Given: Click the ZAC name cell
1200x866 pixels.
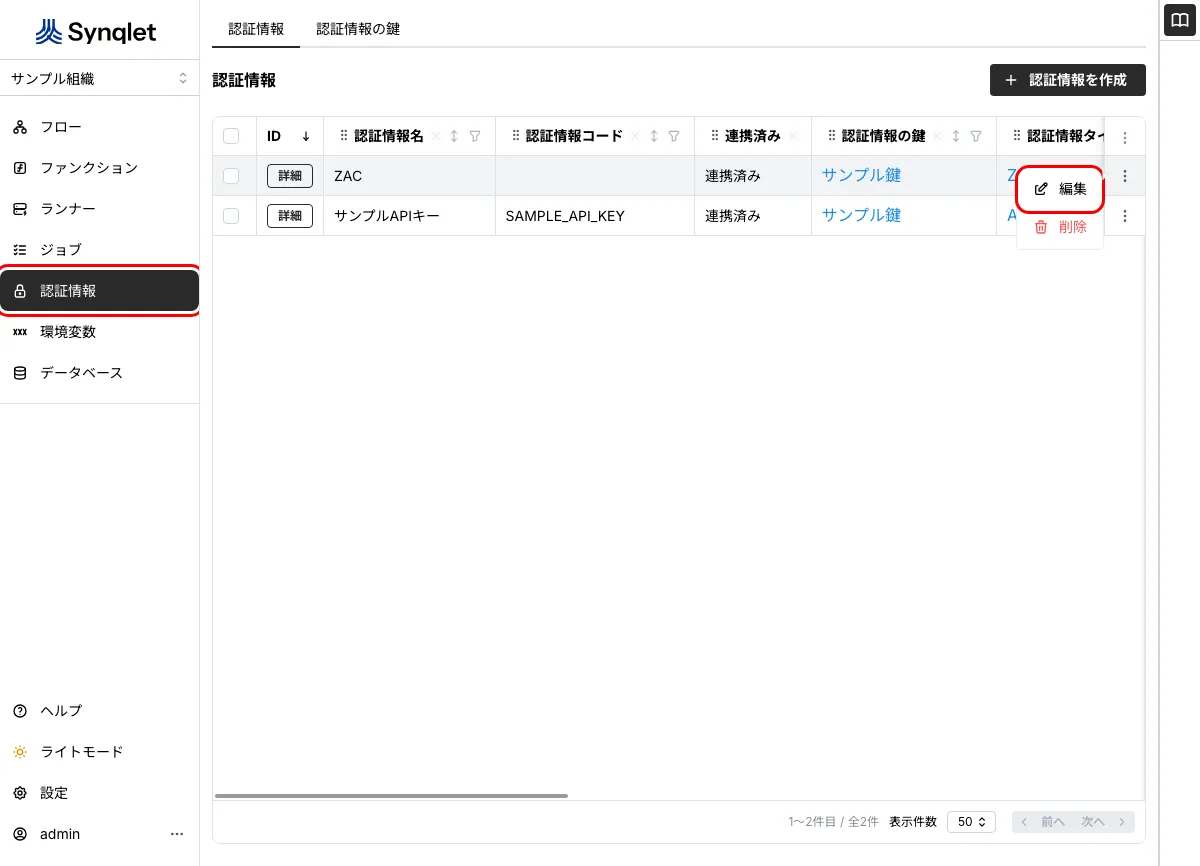Looking at the screenshot, I should 409,176.
